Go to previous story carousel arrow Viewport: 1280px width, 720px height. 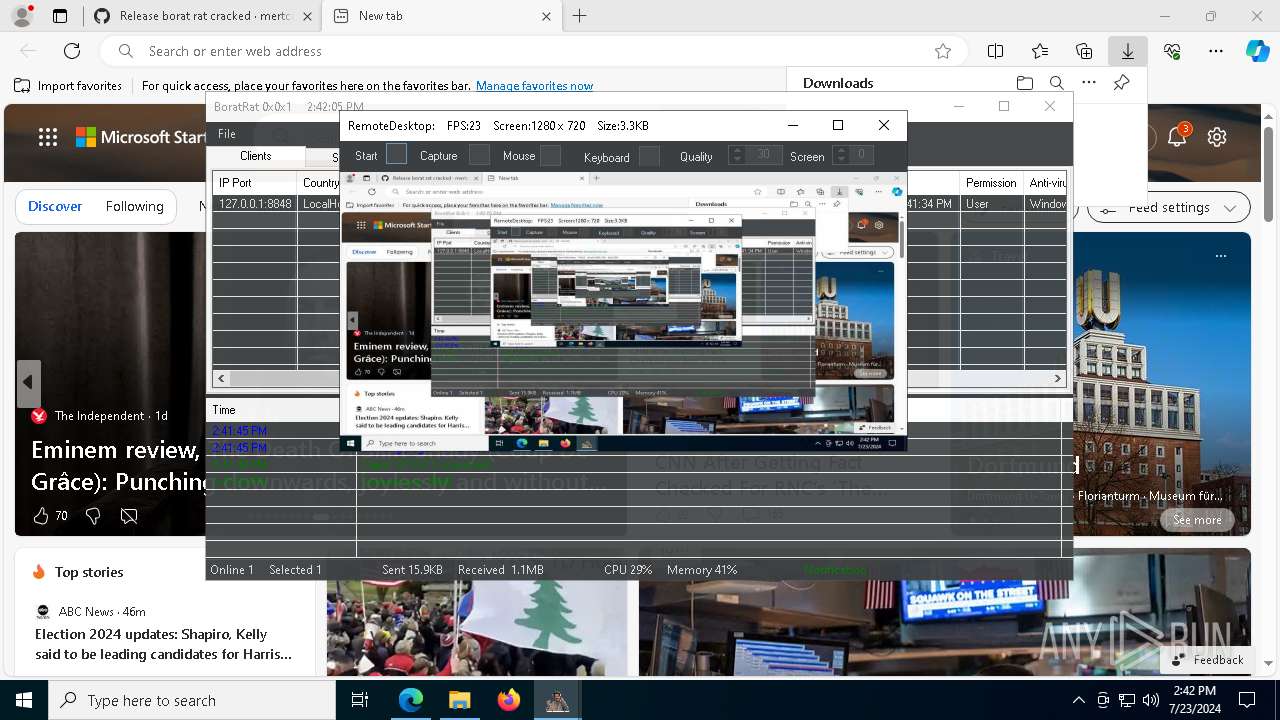28,383
